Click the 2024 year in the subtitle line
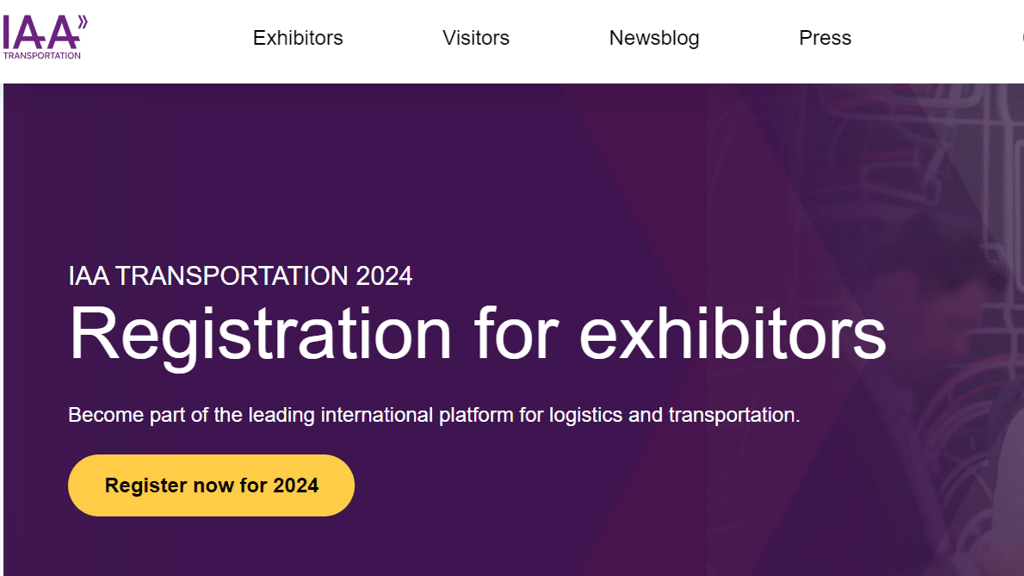This screenshot has height=576, width=1024. (x=384, y=276)
